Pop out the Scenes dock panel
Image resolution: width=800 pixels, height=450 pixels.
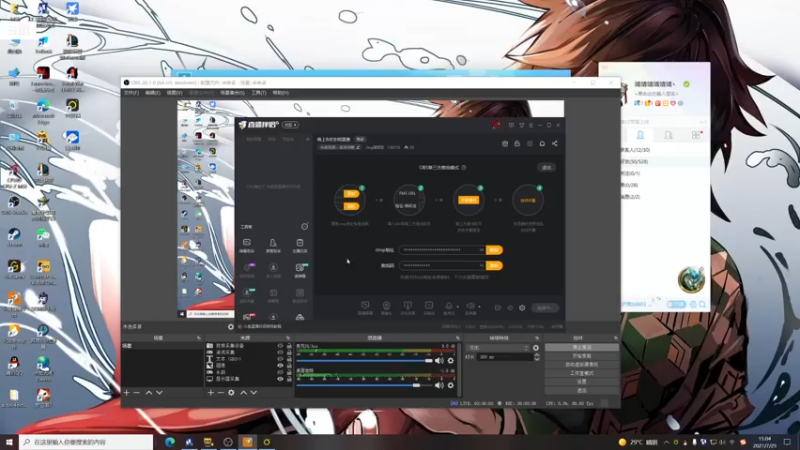(x=199, y=338)
